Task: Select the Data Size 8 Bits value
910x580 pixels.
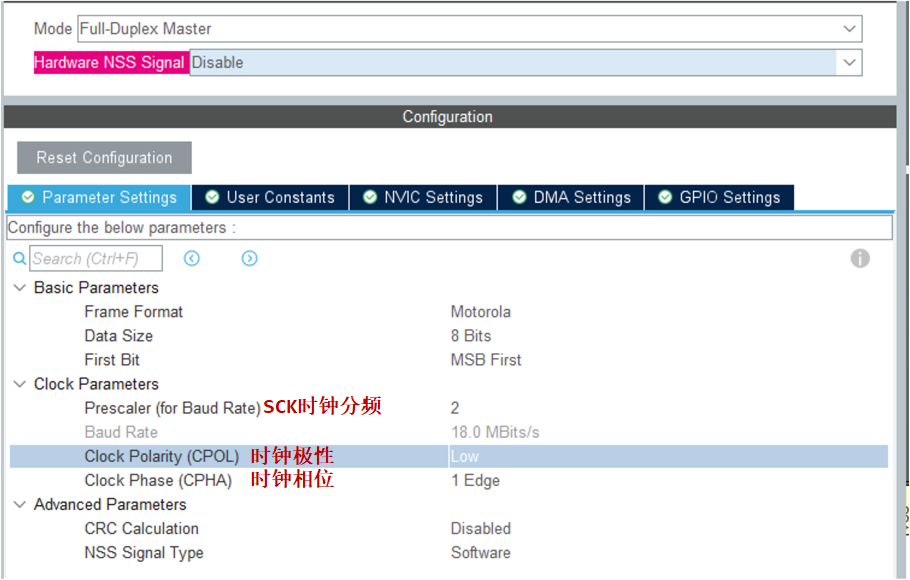Action: pos(471,336)
